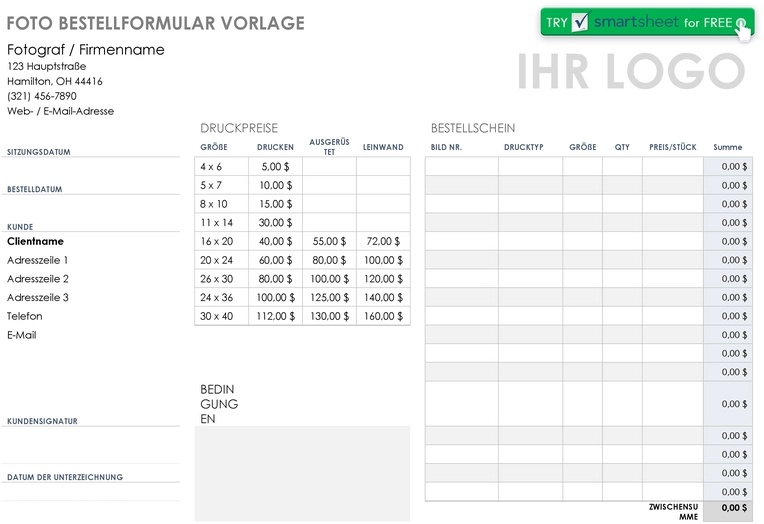The width and height of the screenshot is (764, 524).
Task: Click the ZWISCHENSUMME label
Action: tap(673, 512)
